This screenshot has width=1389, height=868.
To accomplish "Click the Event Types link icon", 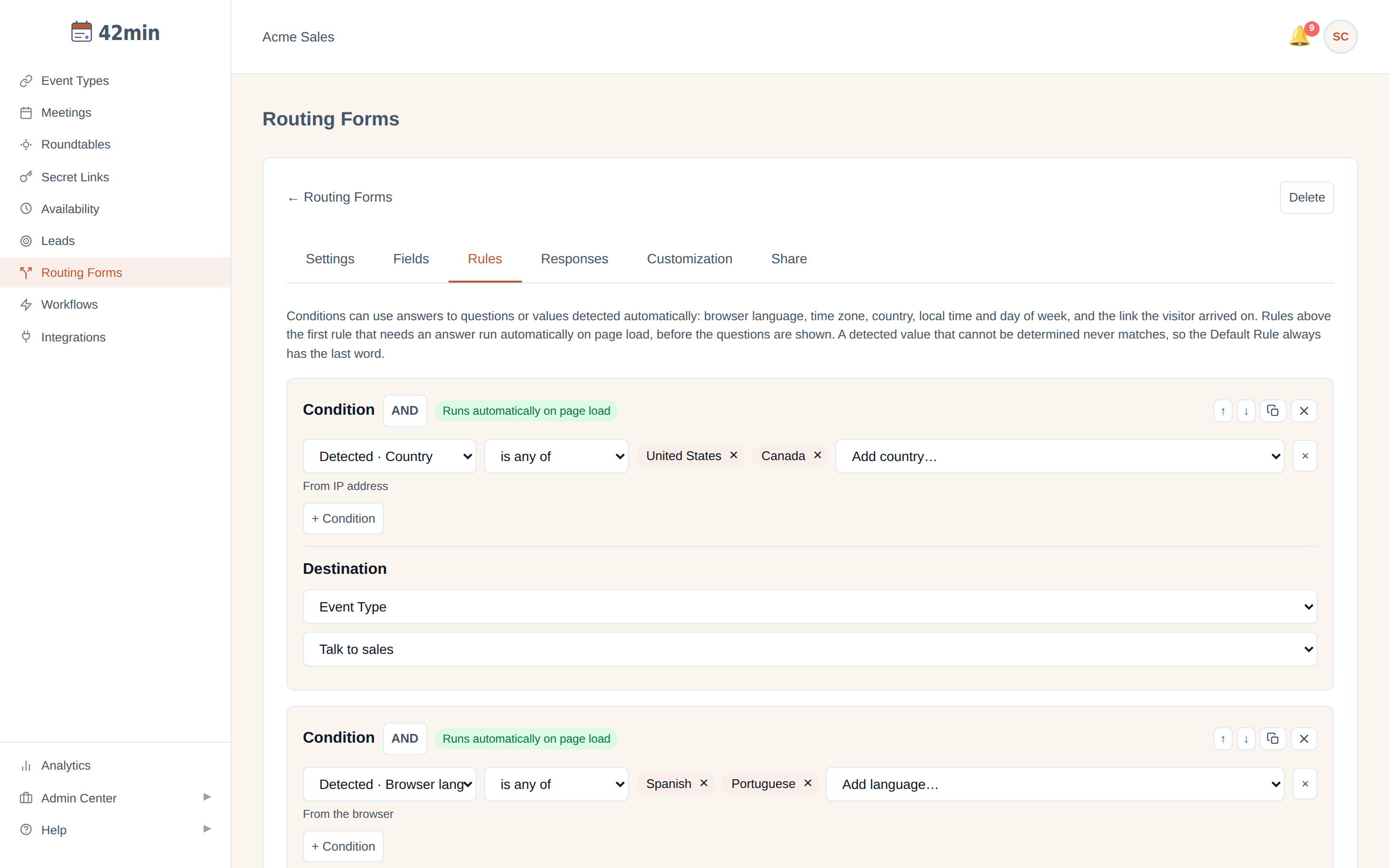I will click(26, 81).
